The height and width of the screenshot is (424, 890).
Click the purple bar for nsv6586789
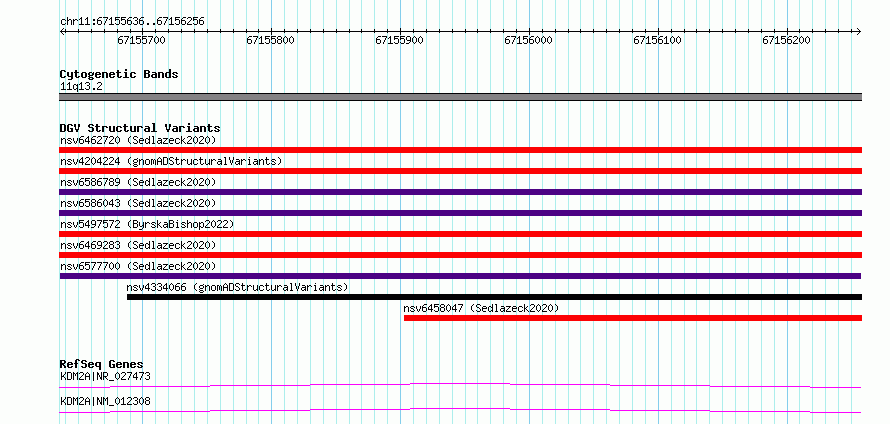pos(460,192)
